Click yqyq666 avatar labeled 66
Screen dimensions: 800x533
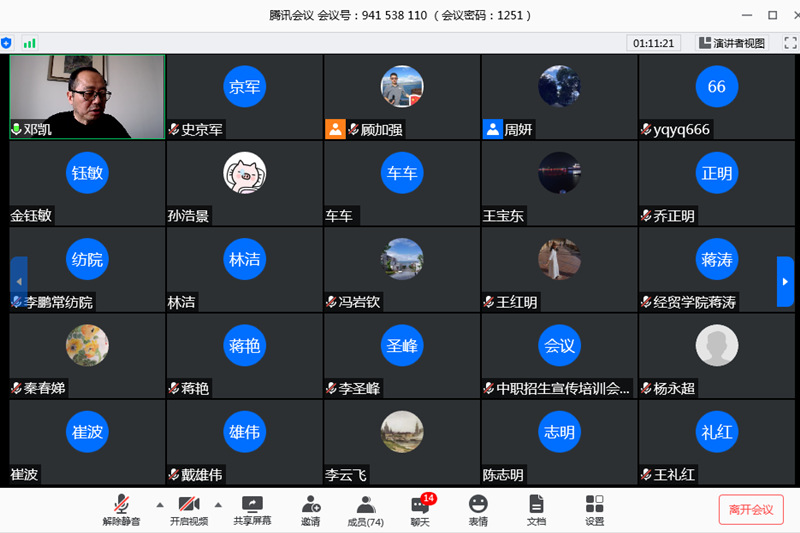click(x=717, y=87)
